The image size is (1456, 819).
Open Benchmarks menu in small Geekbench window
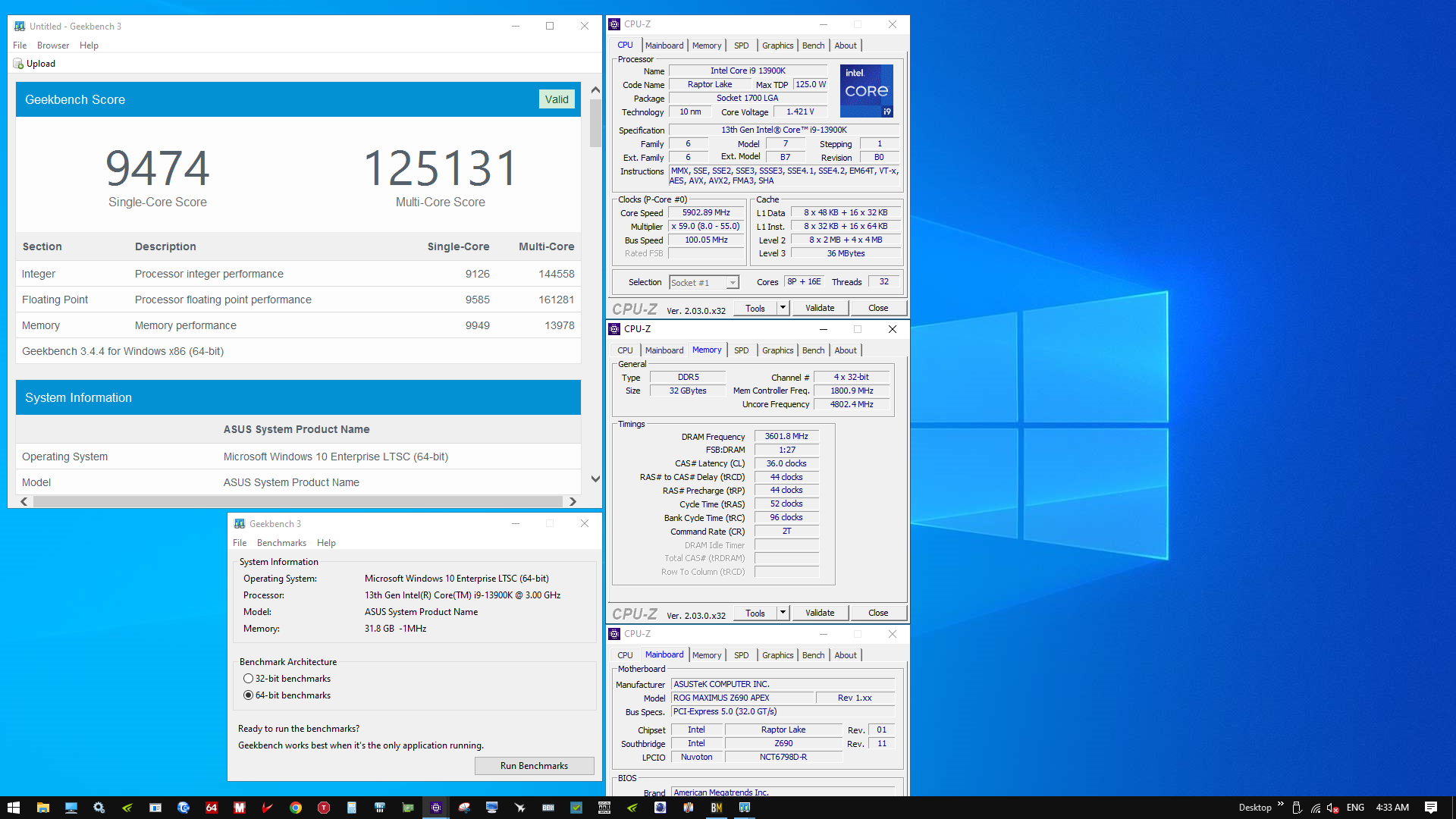pyautogui.click(x=281, y=543)
